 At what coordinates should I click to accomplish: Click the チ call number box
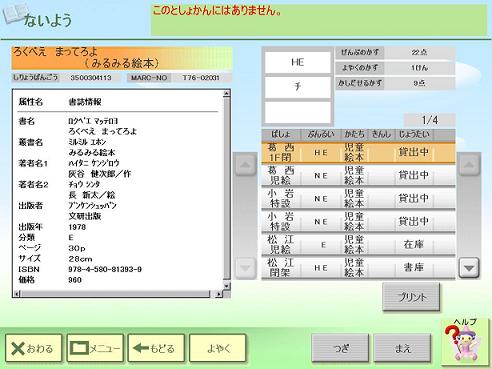point(297,87)
